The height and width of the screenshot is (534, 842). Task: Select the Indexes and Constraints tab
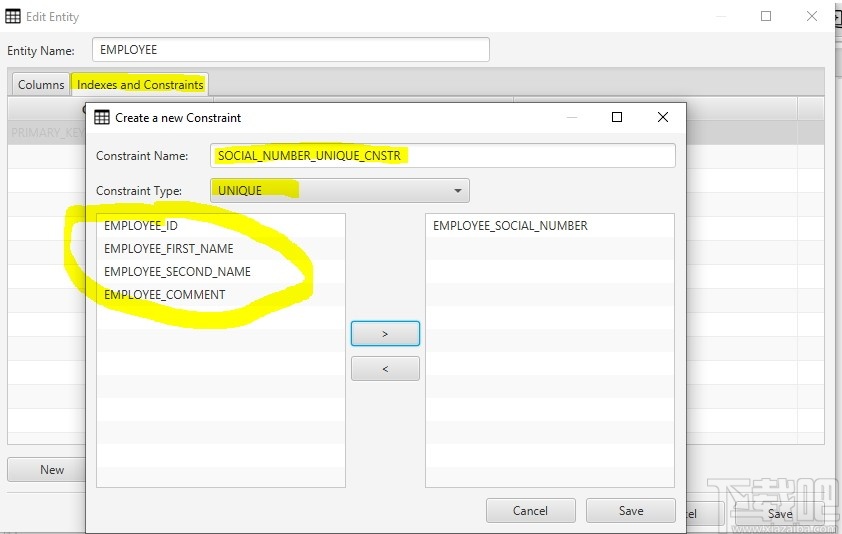tap(140, 84)
